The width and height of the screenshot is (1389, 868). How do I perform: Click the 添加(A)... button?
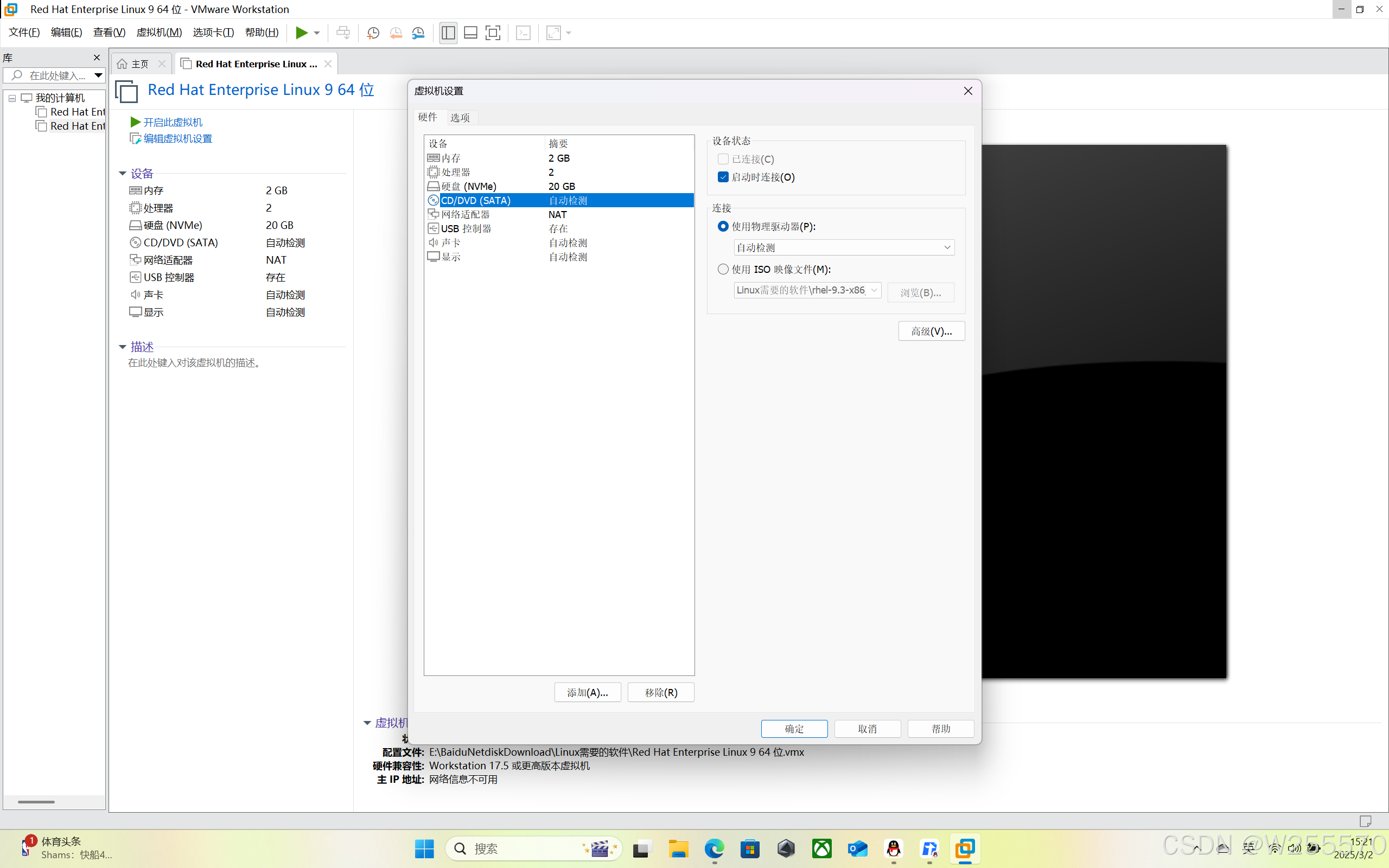[587, 692]
